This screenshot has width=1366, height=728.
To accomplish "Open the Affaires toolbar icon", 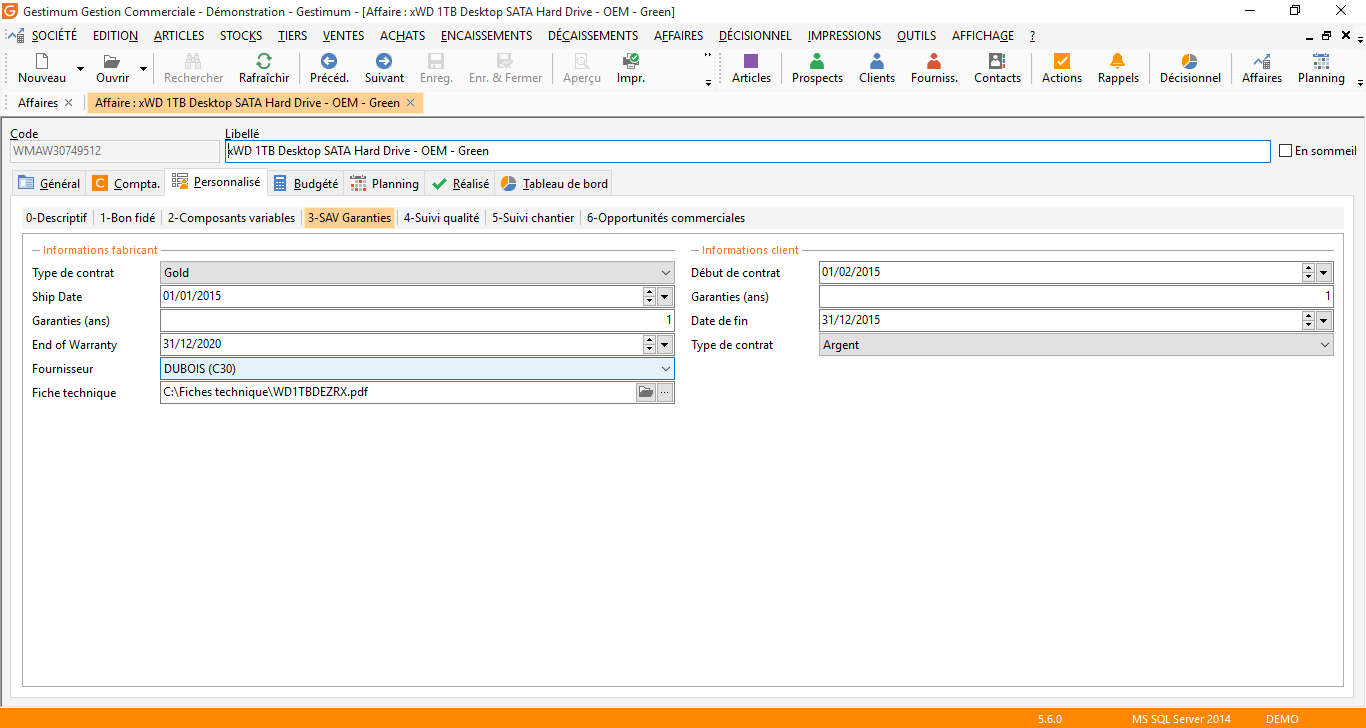I will click(x=1262, y=61).
